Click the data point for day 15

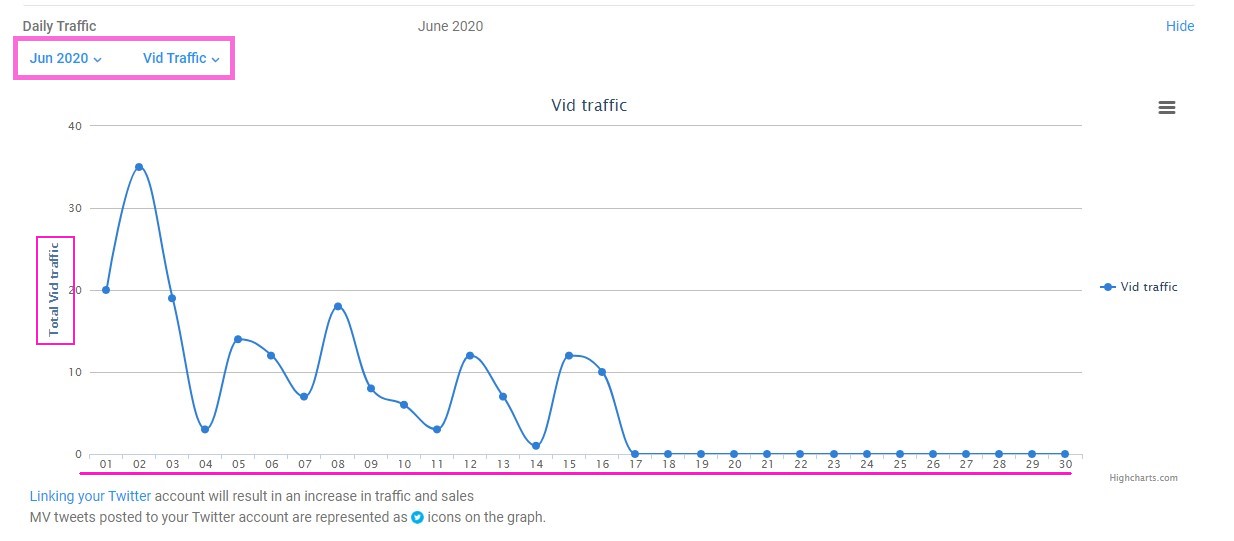coord(569,355)
